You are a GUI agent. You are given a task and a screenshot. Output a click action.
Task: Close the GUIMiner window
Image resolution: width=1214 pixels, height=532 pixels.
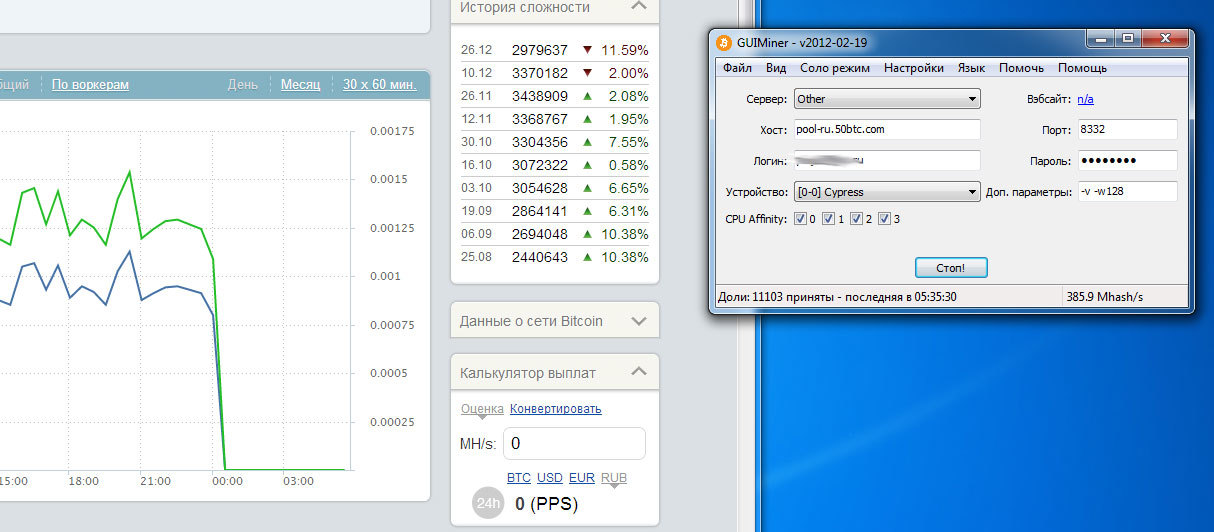(1163, 40)
